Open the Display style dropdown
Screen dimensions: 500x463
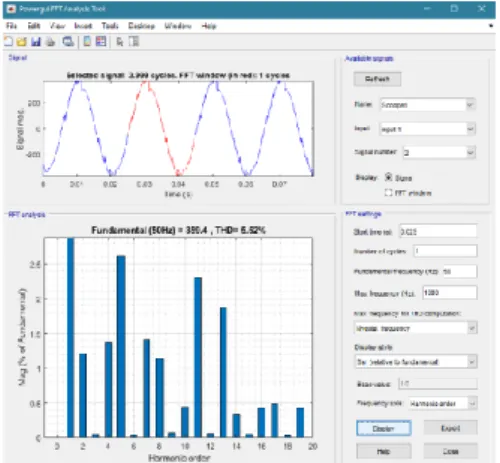coord(416,362)
